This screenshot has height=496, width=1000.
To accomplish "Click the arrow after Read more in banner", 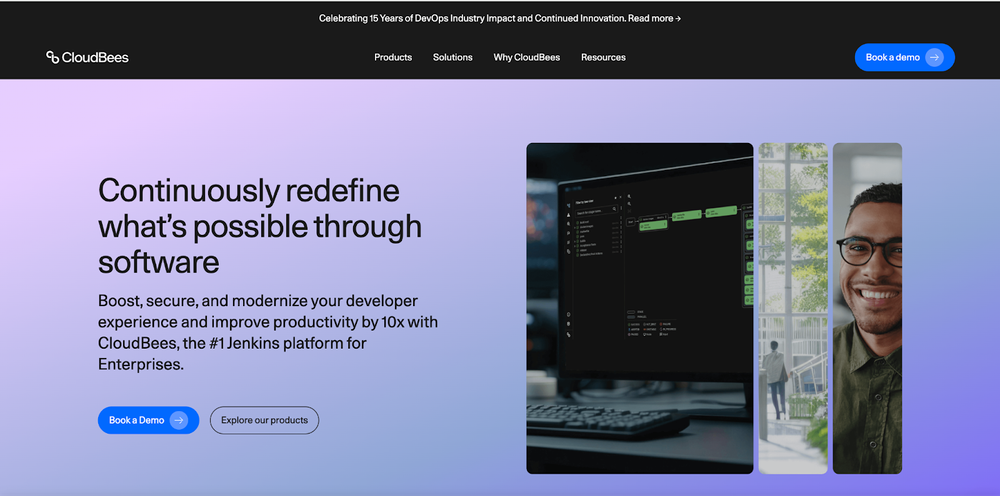I will click(678, 18).
